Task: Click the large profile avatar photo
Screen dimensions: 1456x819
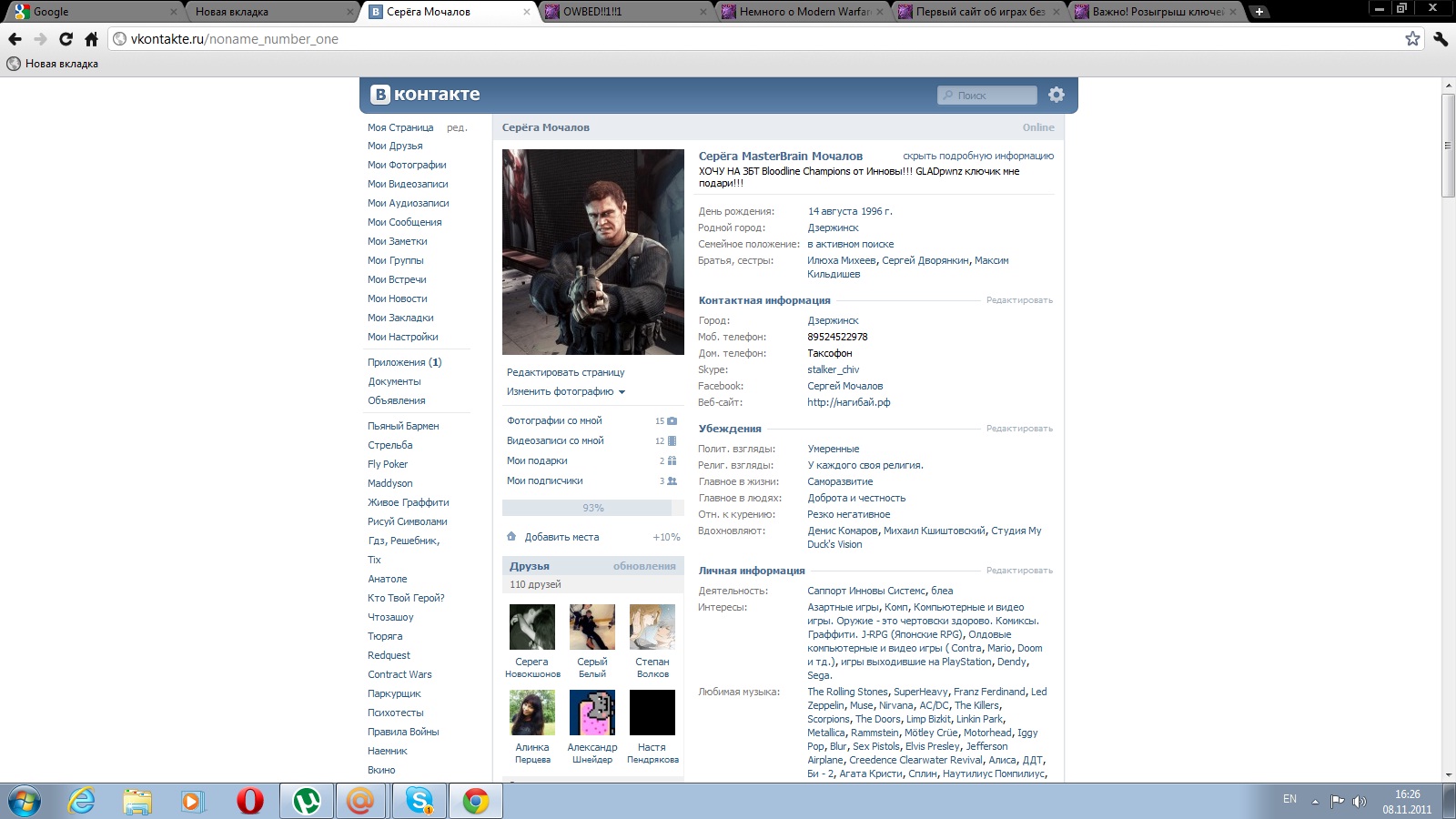Action: pyautogui.click(x=593, y=252)
